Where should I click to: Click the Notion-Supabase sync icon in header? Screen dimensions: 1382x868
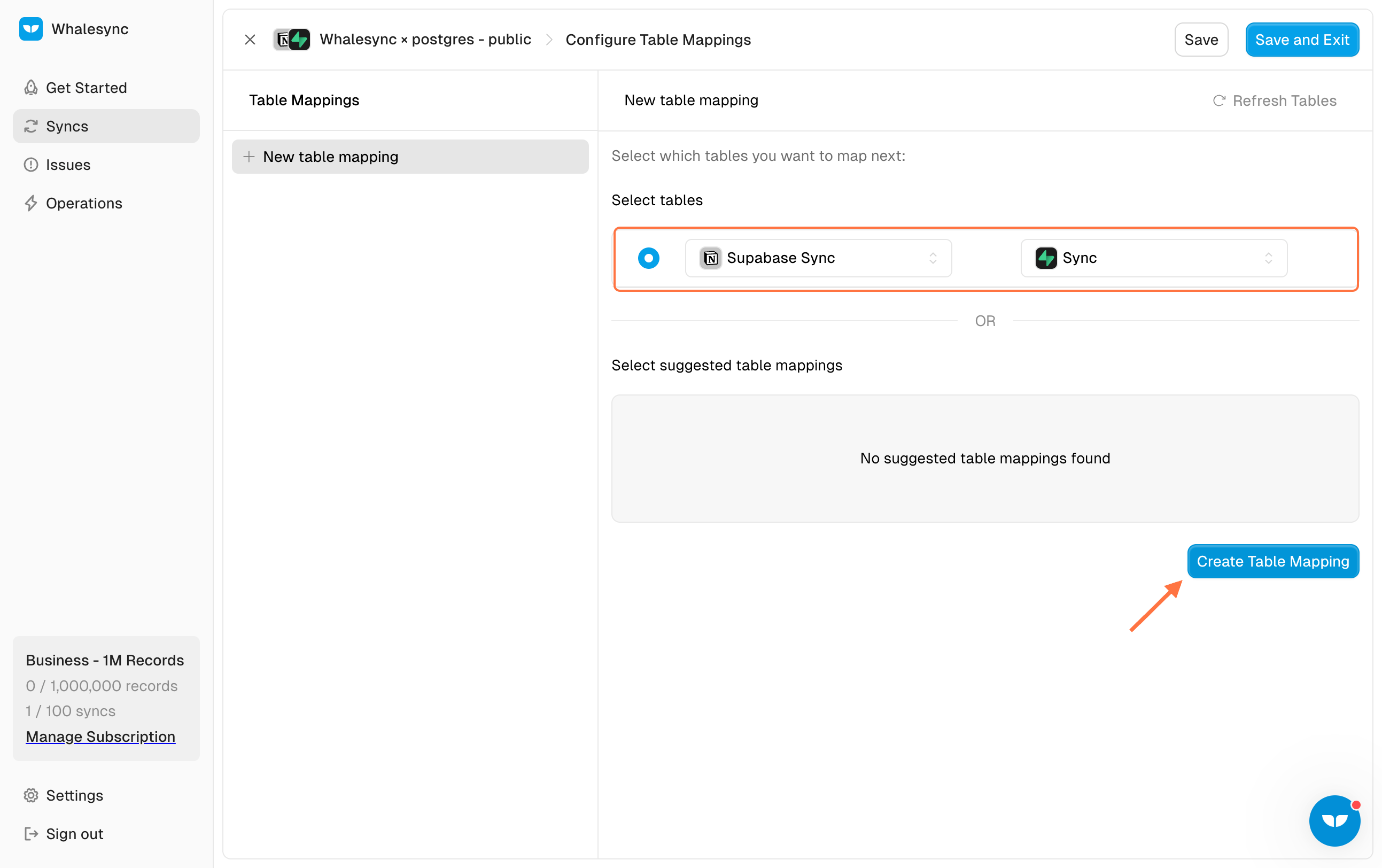pyautogui.click(x=292, y=40)
